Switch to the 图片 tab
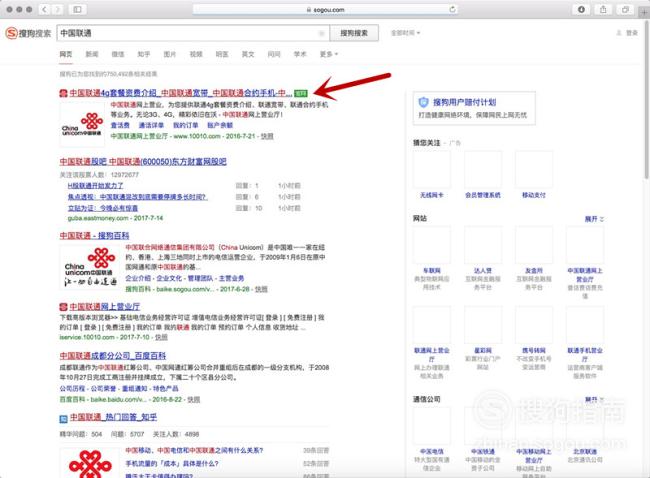 (x=170, y=54)
